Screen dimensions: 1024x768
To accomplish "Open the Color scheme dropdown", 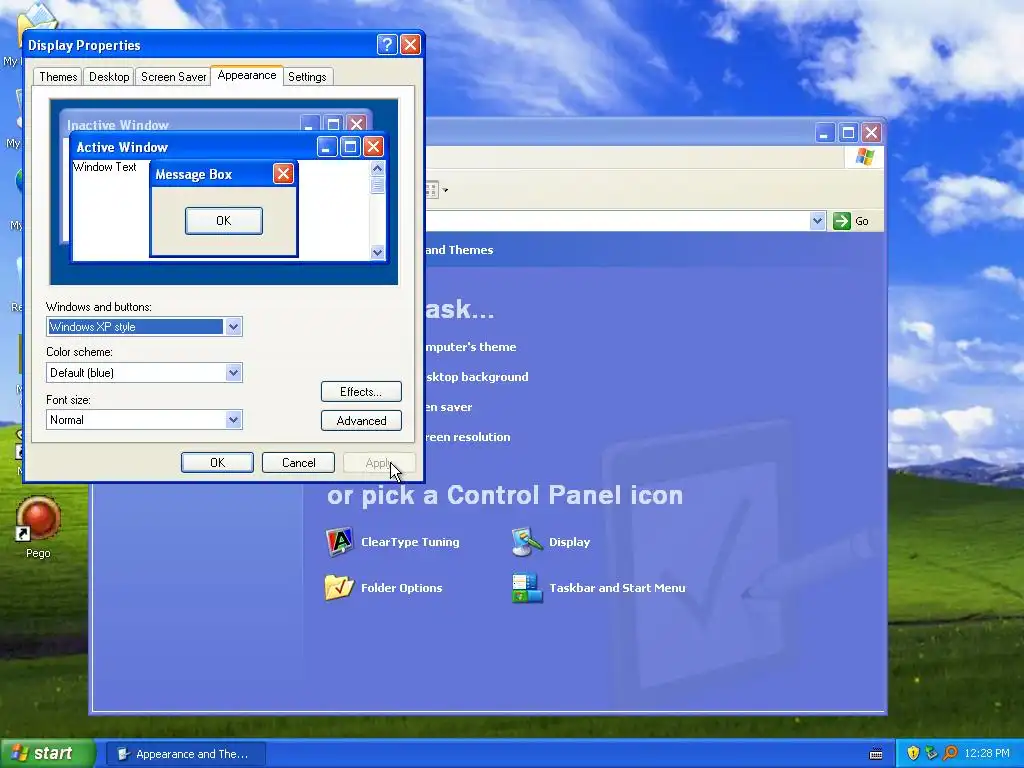I will click(233, 373).
